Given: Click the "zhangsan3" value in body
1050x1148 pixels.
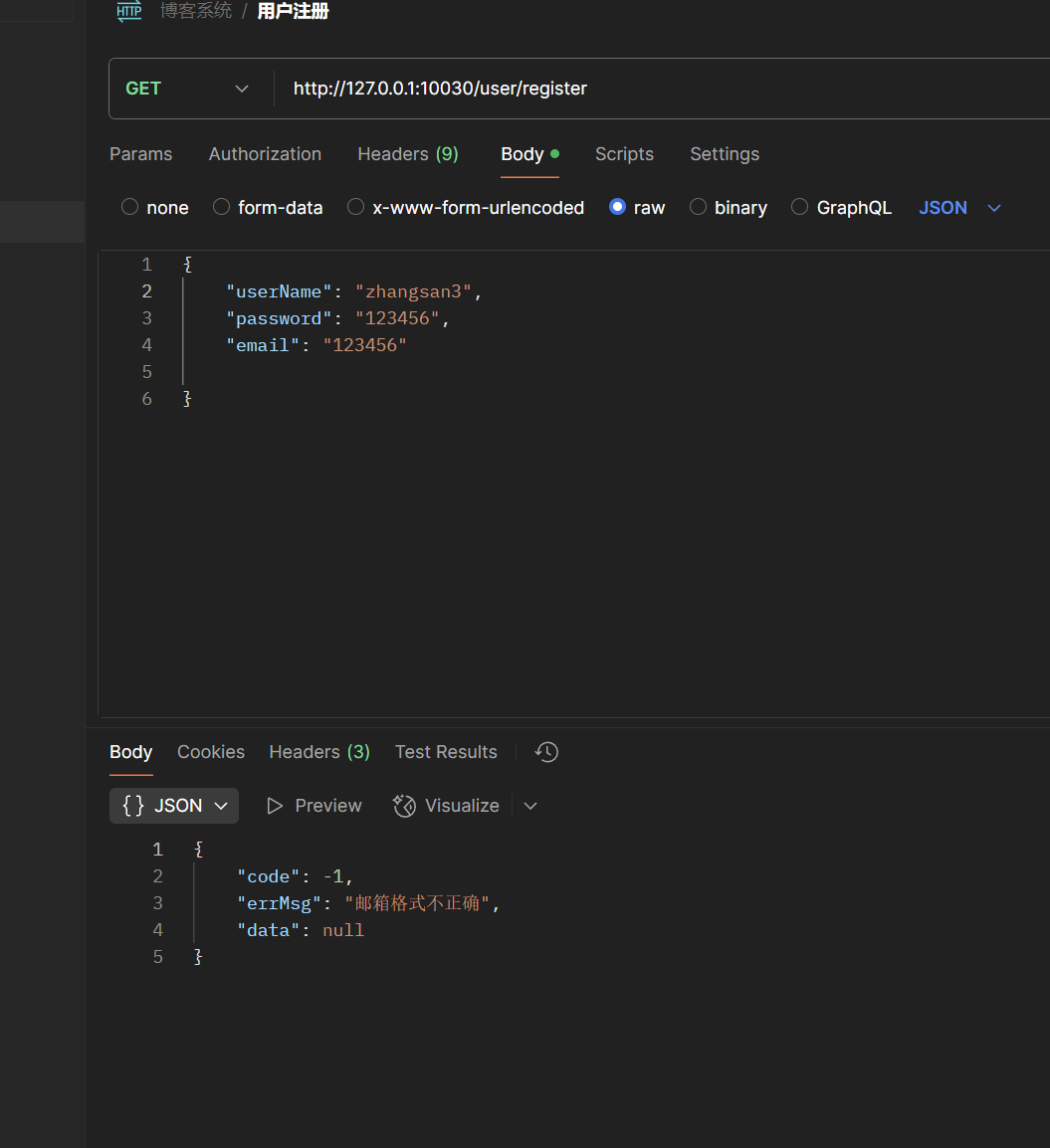Looking at the screenshot, I should [413, 291].
